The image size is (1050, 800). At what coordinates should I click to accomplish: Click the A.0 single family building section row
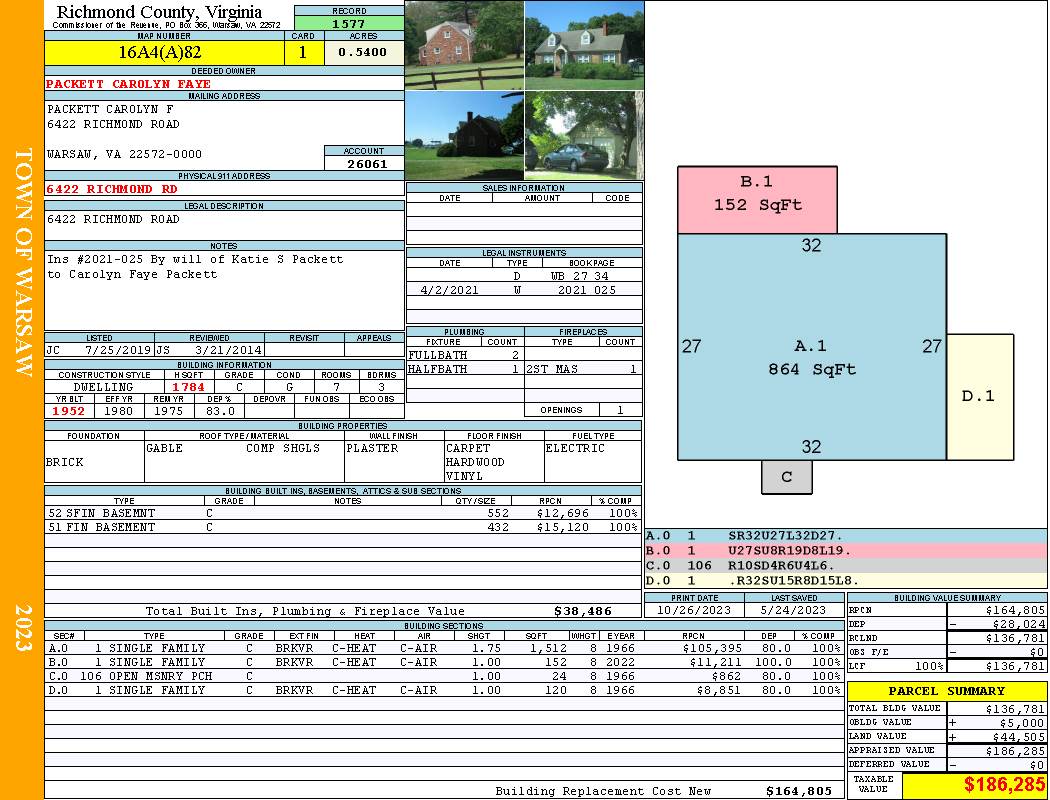[x=443, y=648]
